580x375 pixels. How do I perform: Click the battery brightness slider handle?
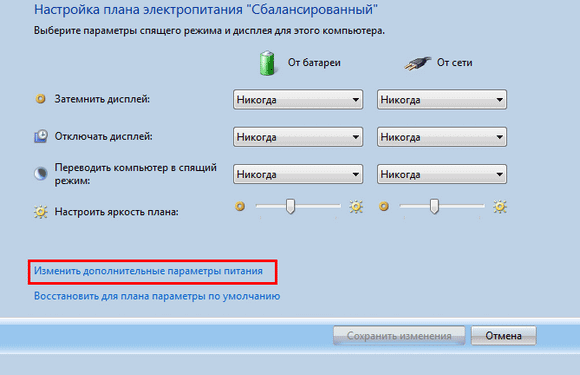[290, 206]
